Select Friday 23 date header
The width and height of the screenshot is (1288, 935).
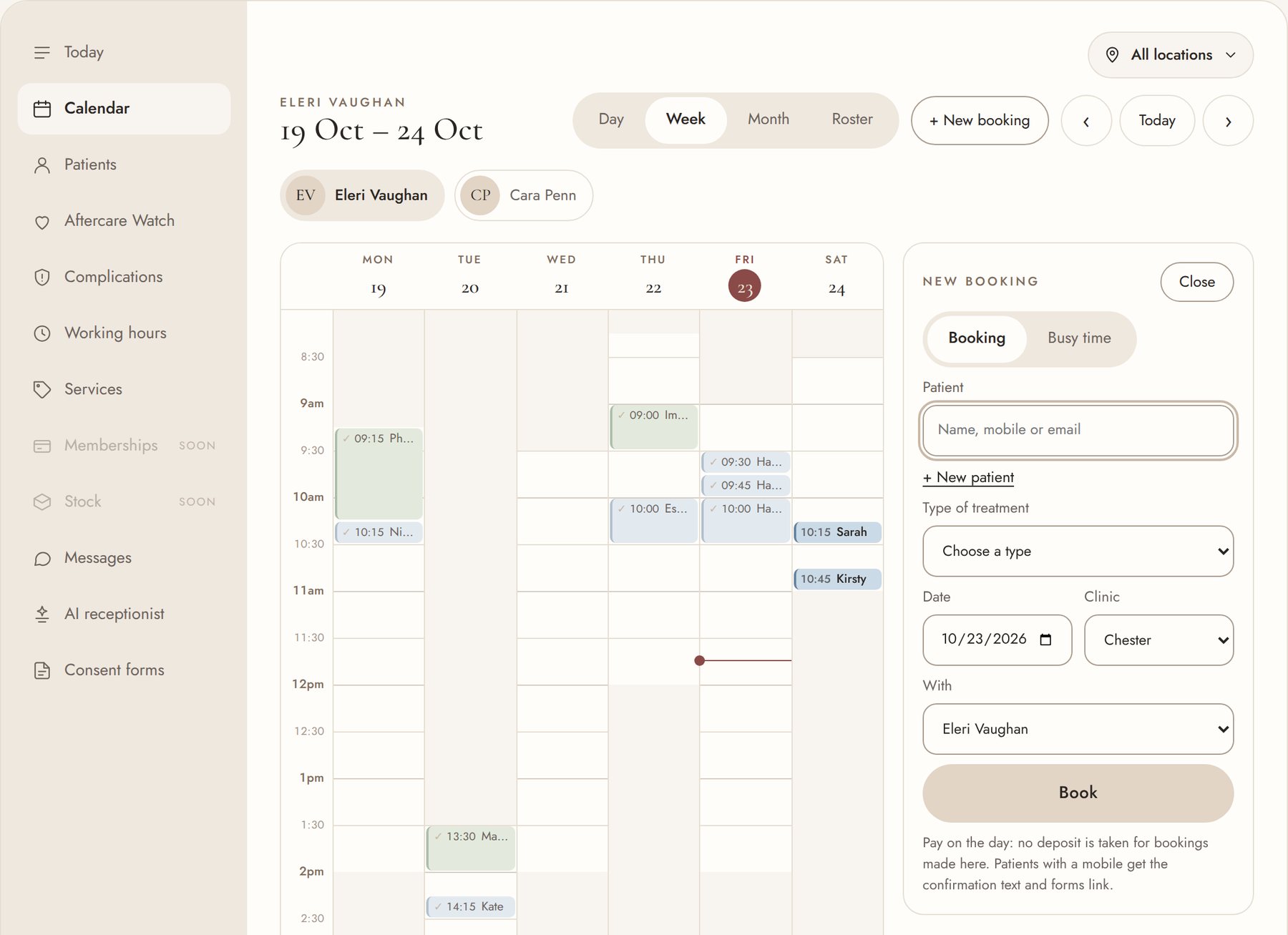coord(745,279)
